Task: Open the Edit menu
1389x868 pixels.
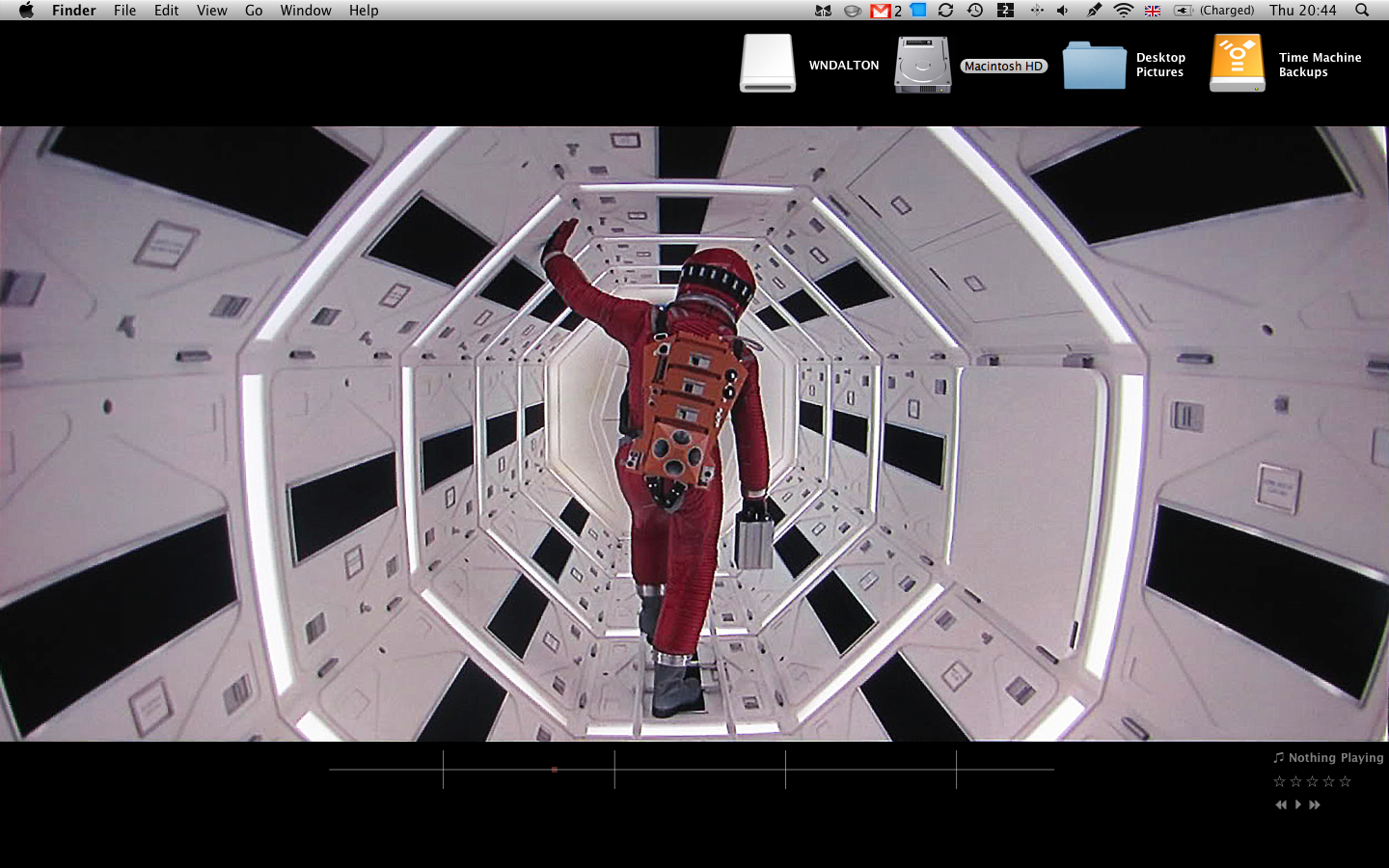Action: (x=166, y=11)
